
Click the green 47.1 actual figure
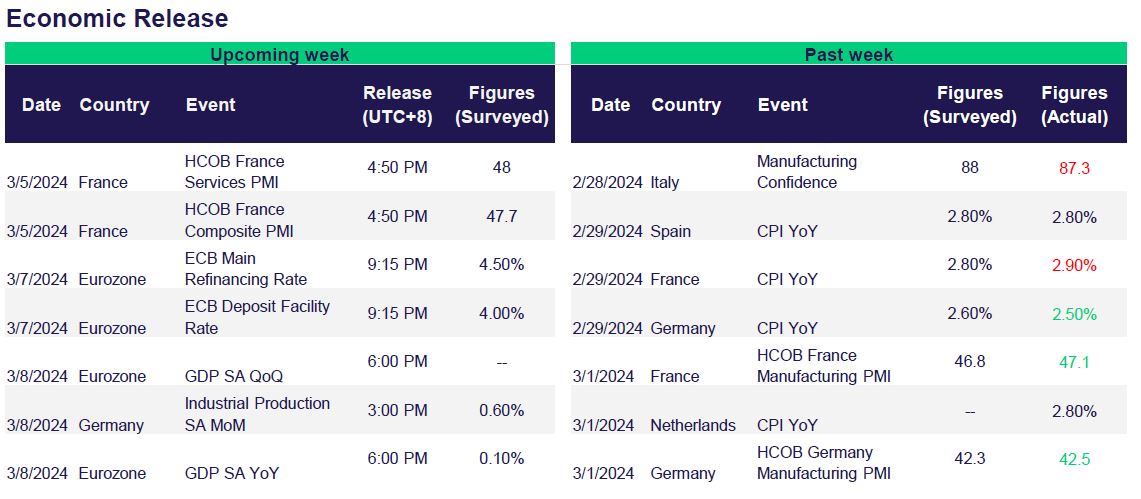1074,362
